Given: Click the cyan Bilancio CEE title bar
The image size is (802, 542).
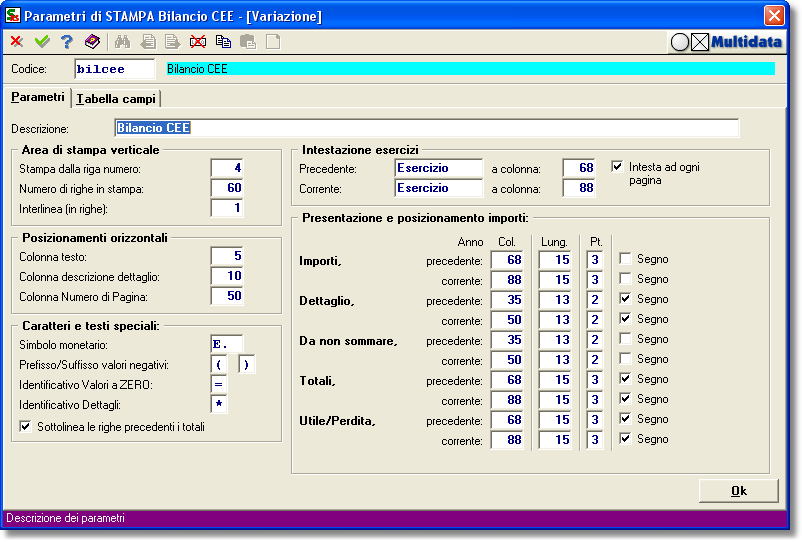Looking at the screenshot, I should coord(471,69).
